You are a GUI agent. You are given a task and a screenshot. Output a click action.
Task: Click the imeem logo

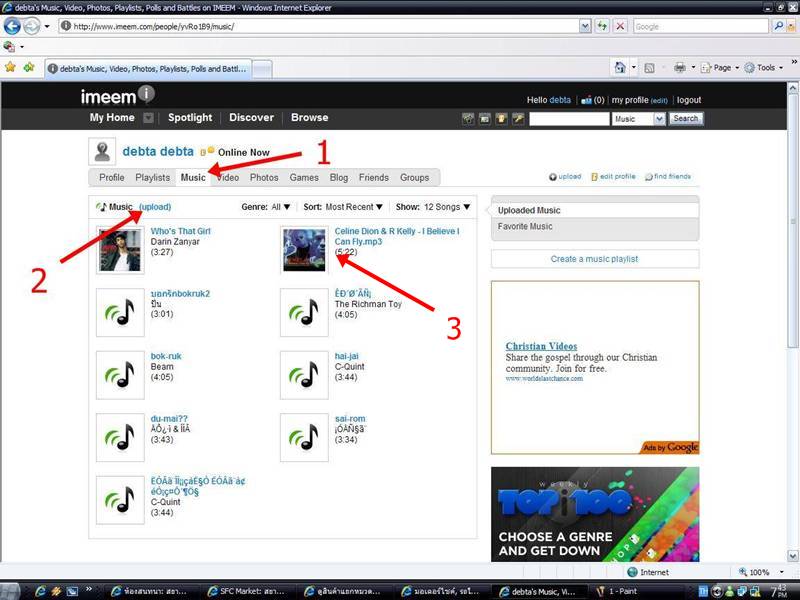pyautogui.click(x=117, y=95)
